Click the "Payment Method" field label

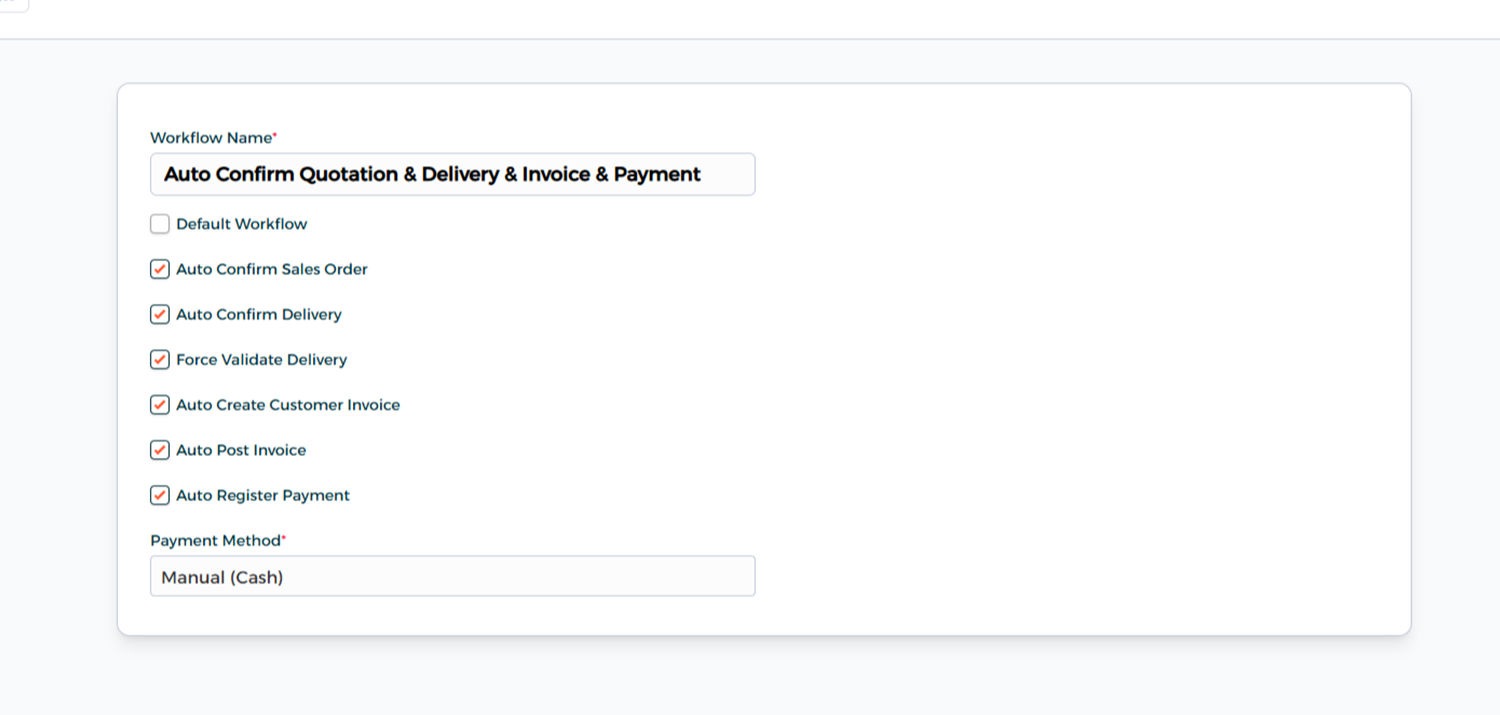pyautogui.click(x=215, y=541)
